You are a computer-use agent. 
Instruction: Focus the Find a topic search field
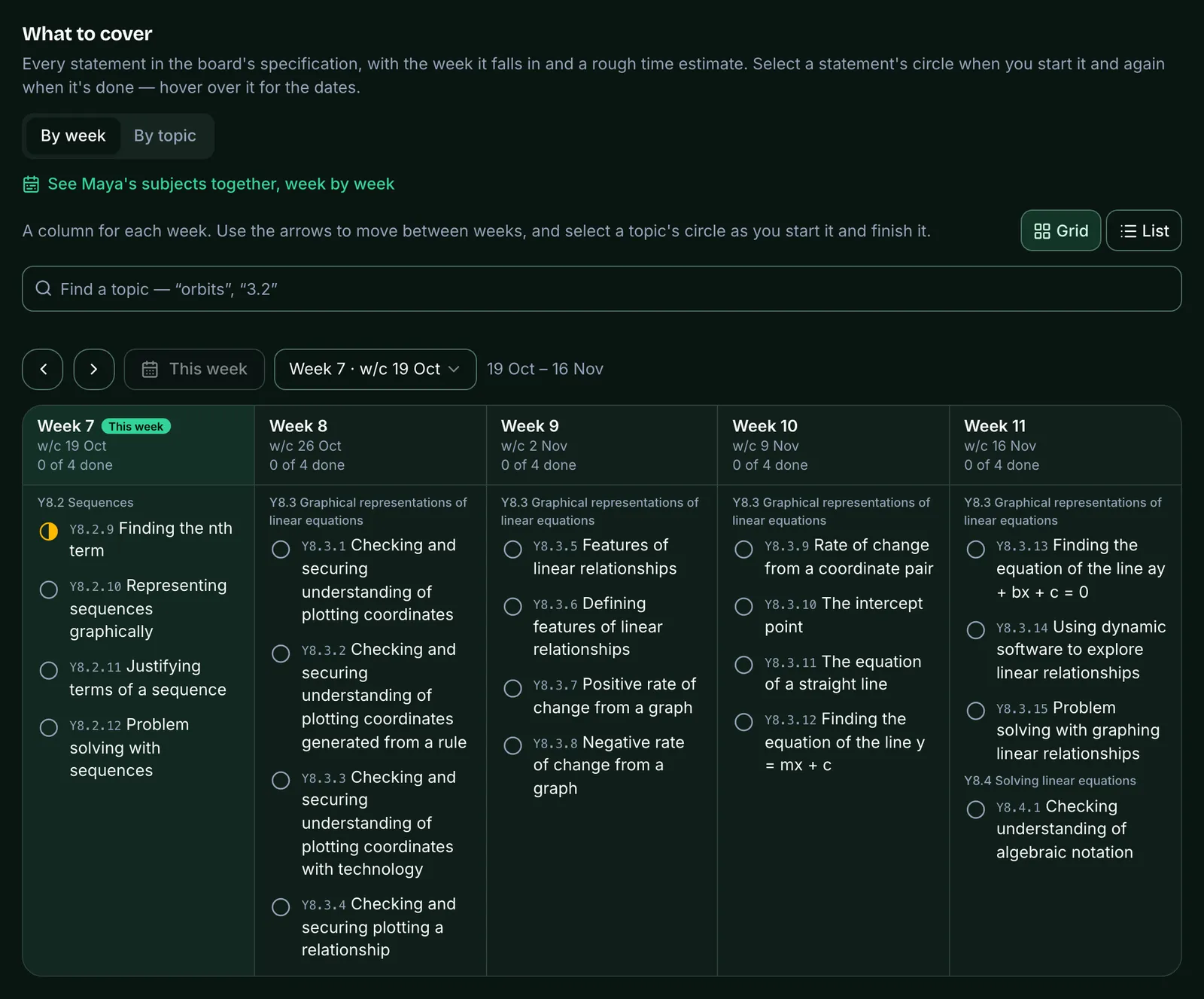point(602,288)
